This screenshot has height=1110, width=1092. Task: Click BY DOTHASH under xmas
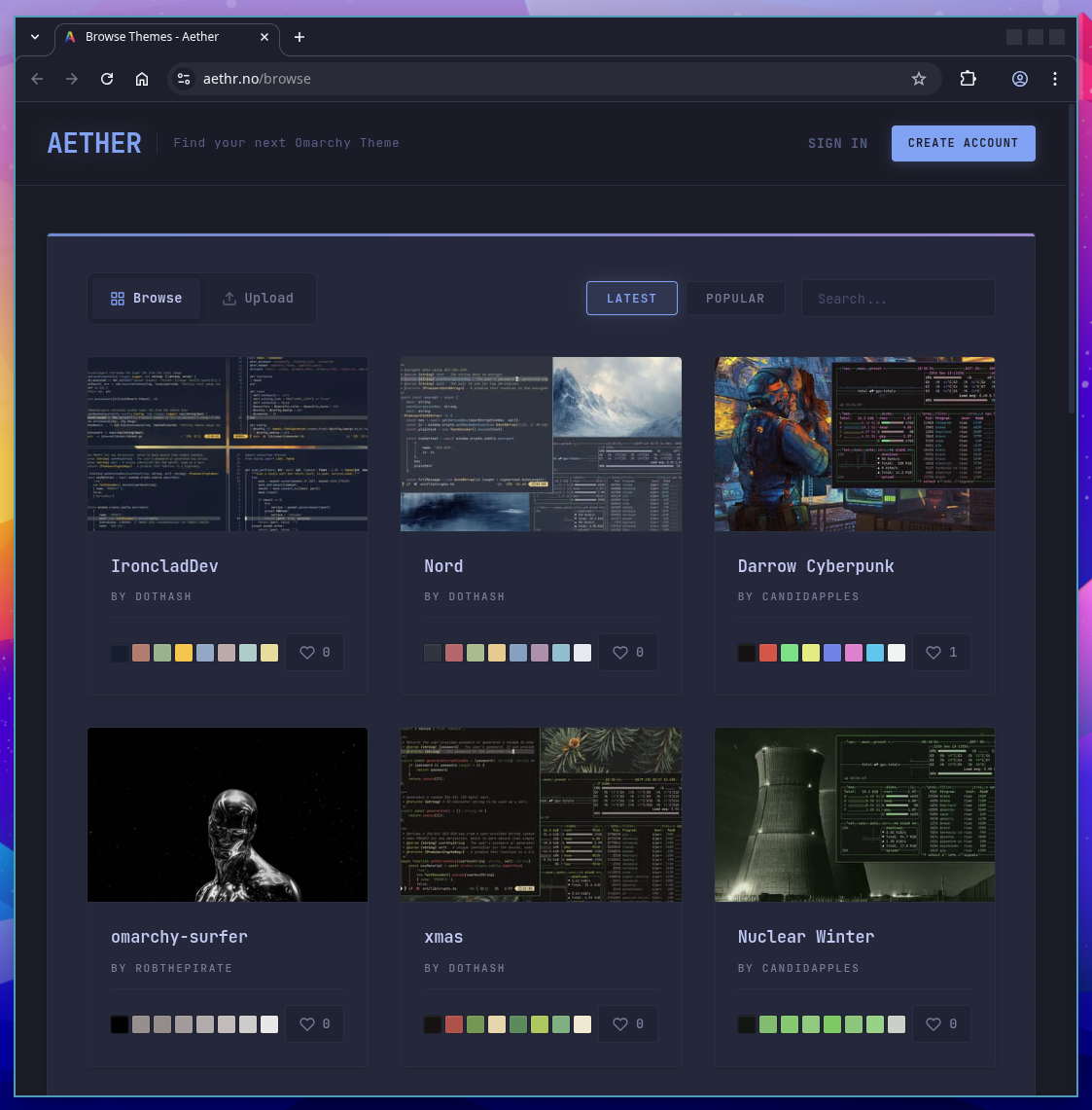point(465,968)
